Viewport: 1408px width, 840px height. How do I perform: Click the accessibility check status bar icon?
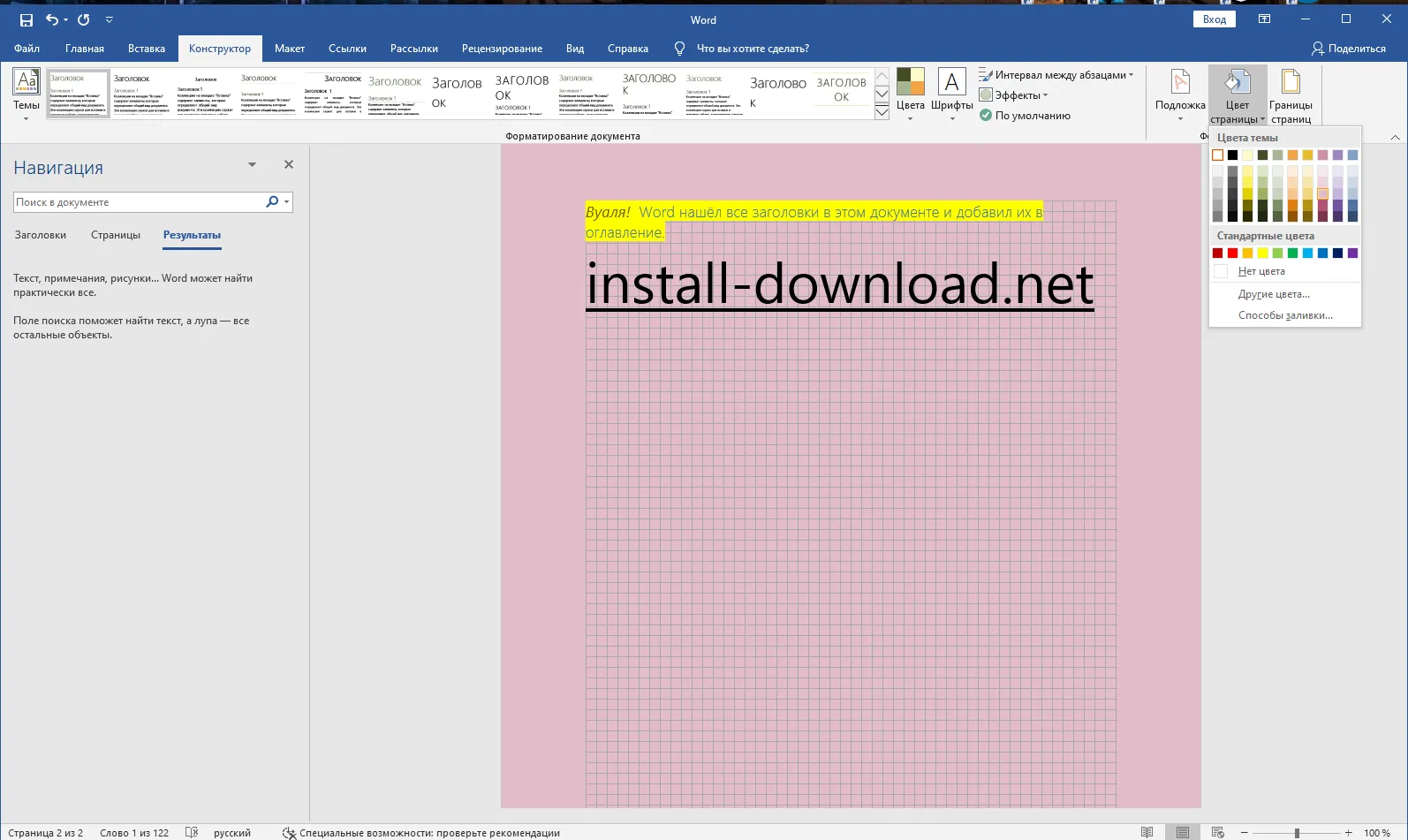tap(289, 833)
